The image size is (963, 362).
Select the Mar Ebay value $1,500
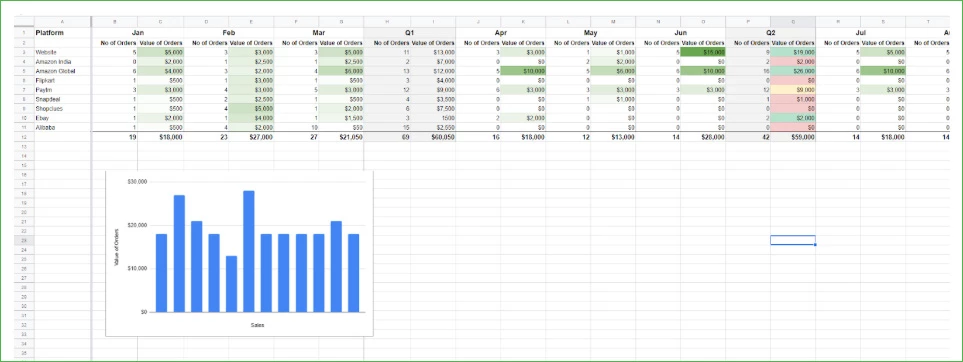[341, 118]
